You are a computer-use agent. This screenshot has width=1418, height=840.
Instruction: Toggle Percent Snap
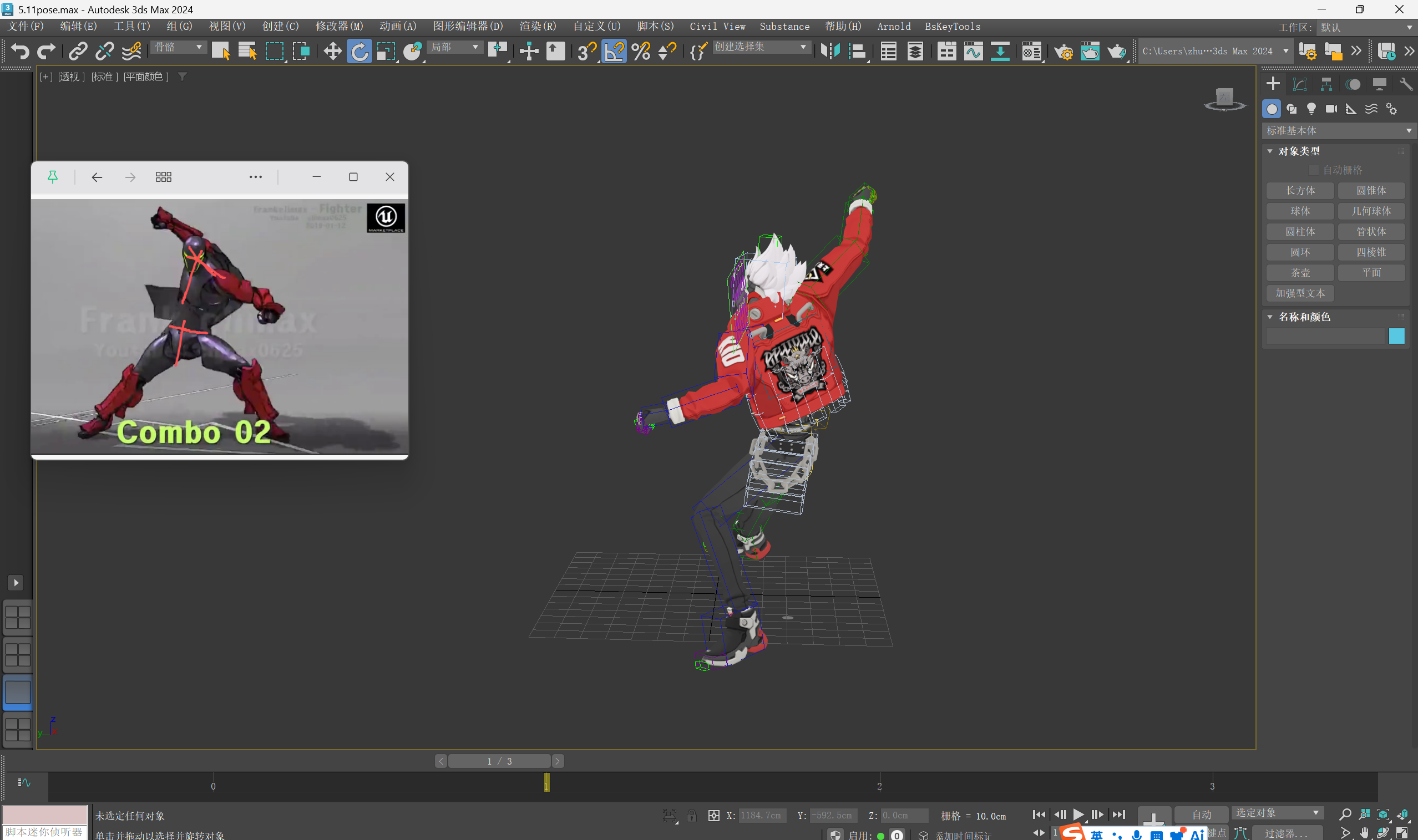[640, 52]
